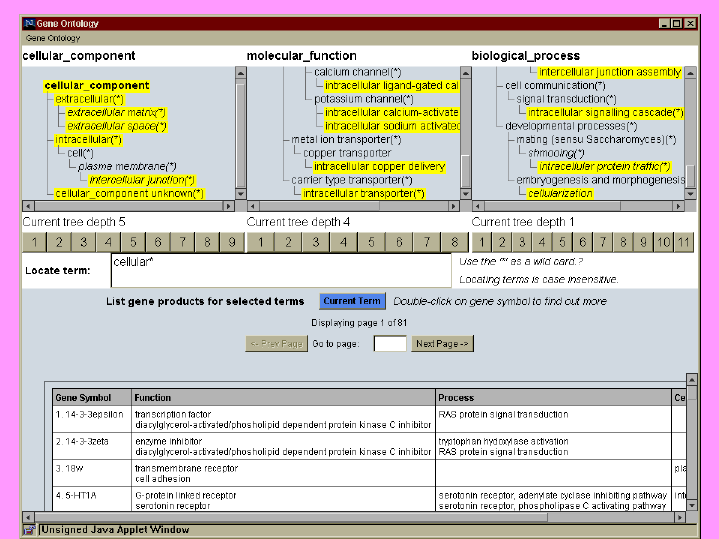The width and height of the screenshot is (719, 539).
Task: Select cellularization in biological_process tree
Action: [560, 194]
